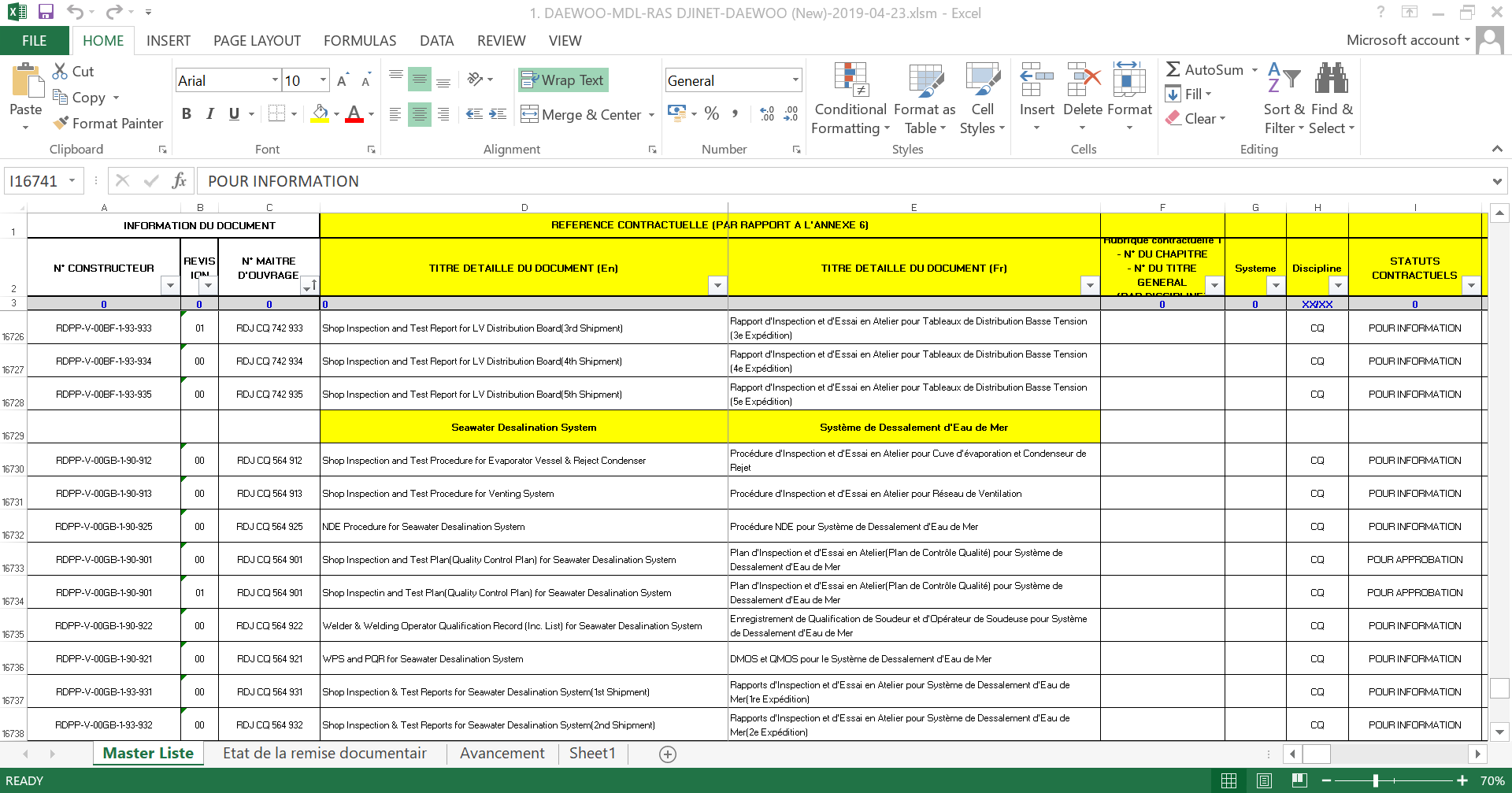Open the font name dropdown

[x=275, y=80]
